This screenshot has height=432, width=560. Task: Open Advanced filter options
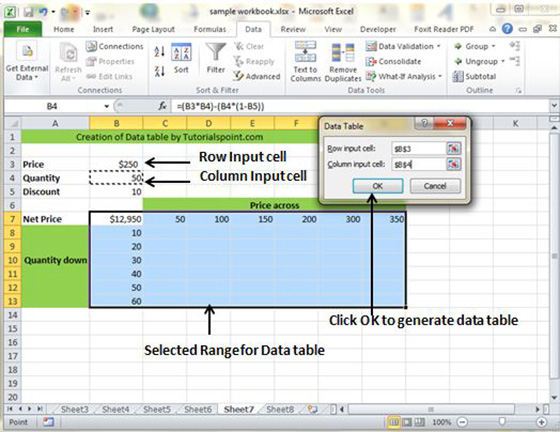click(256, 76)
